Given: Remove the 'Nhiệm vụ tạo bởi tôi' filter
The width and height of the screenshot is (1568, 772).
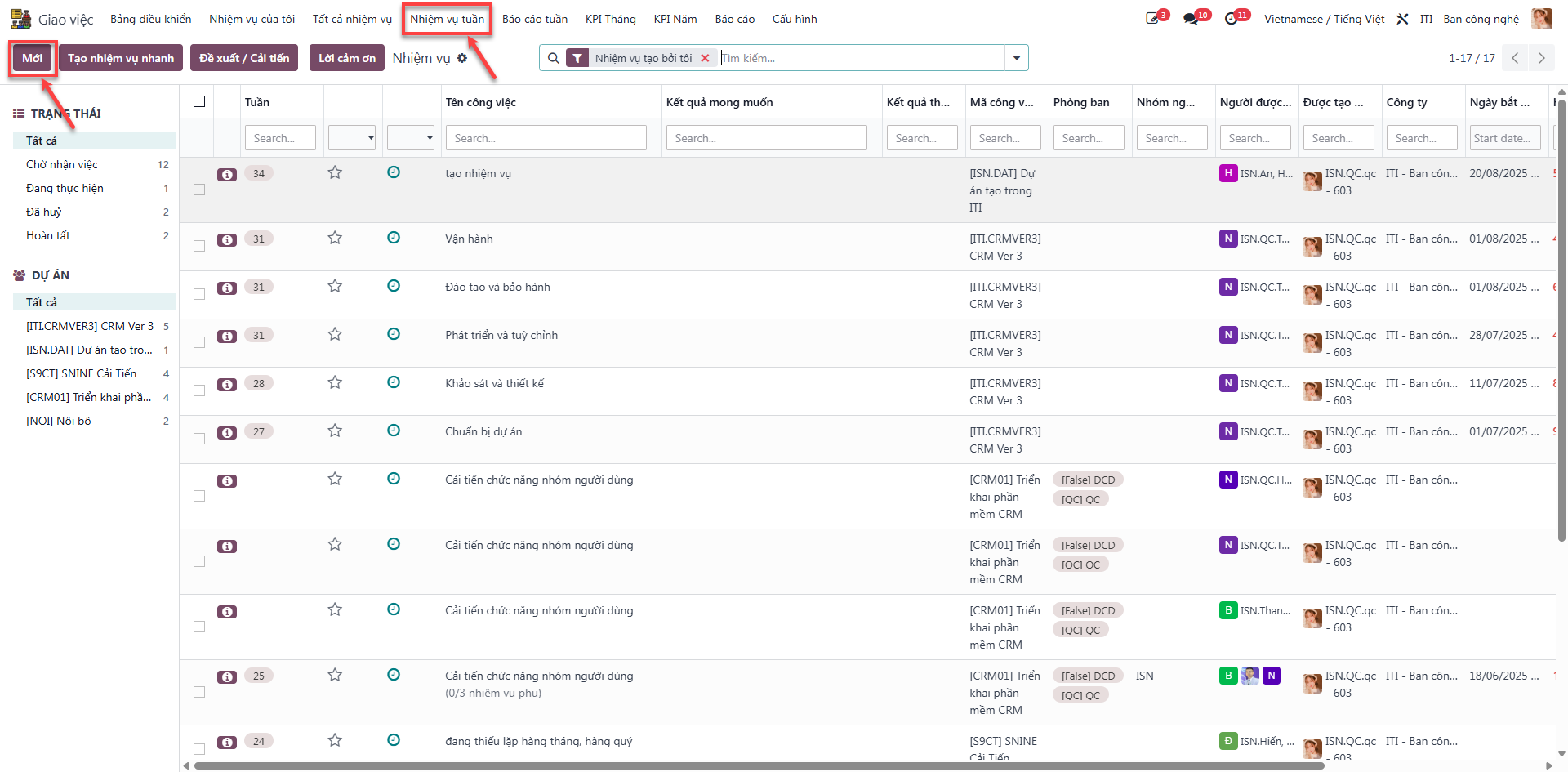Looking at the screenshot, I should click(x=705, y=58).
